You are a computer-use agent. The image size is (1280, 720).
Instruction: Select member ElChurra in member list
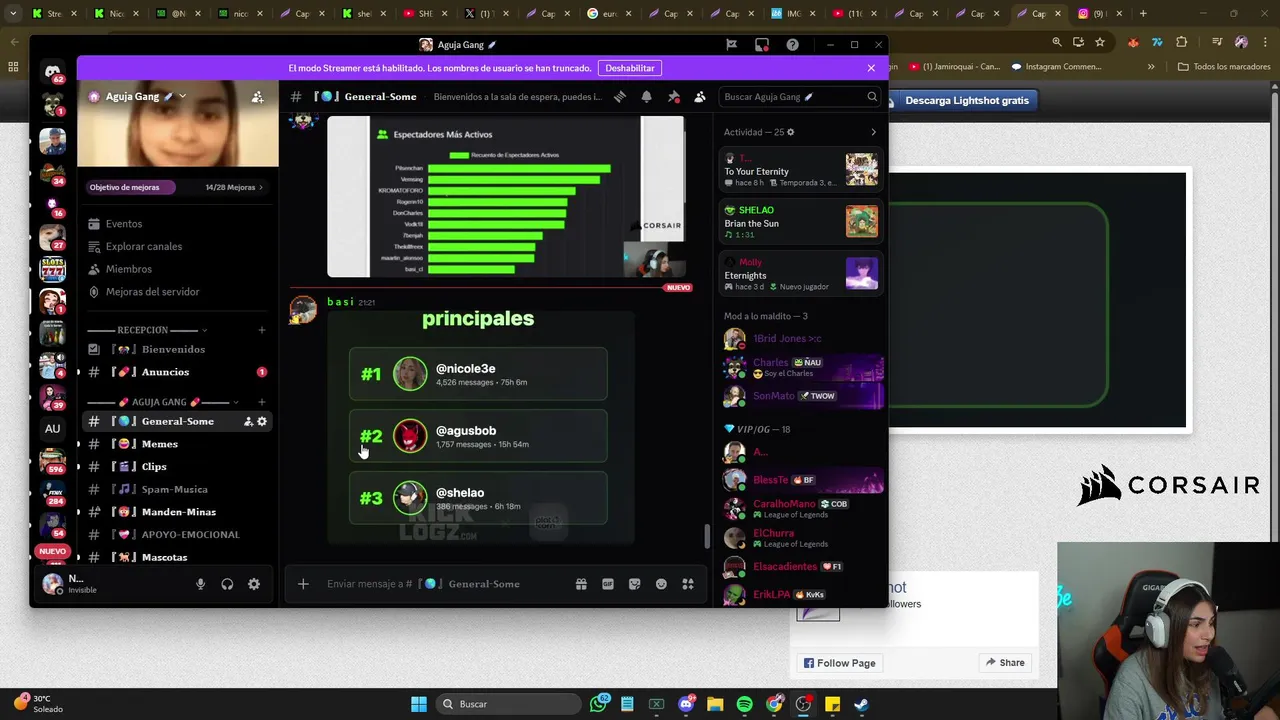pos(801,538)
